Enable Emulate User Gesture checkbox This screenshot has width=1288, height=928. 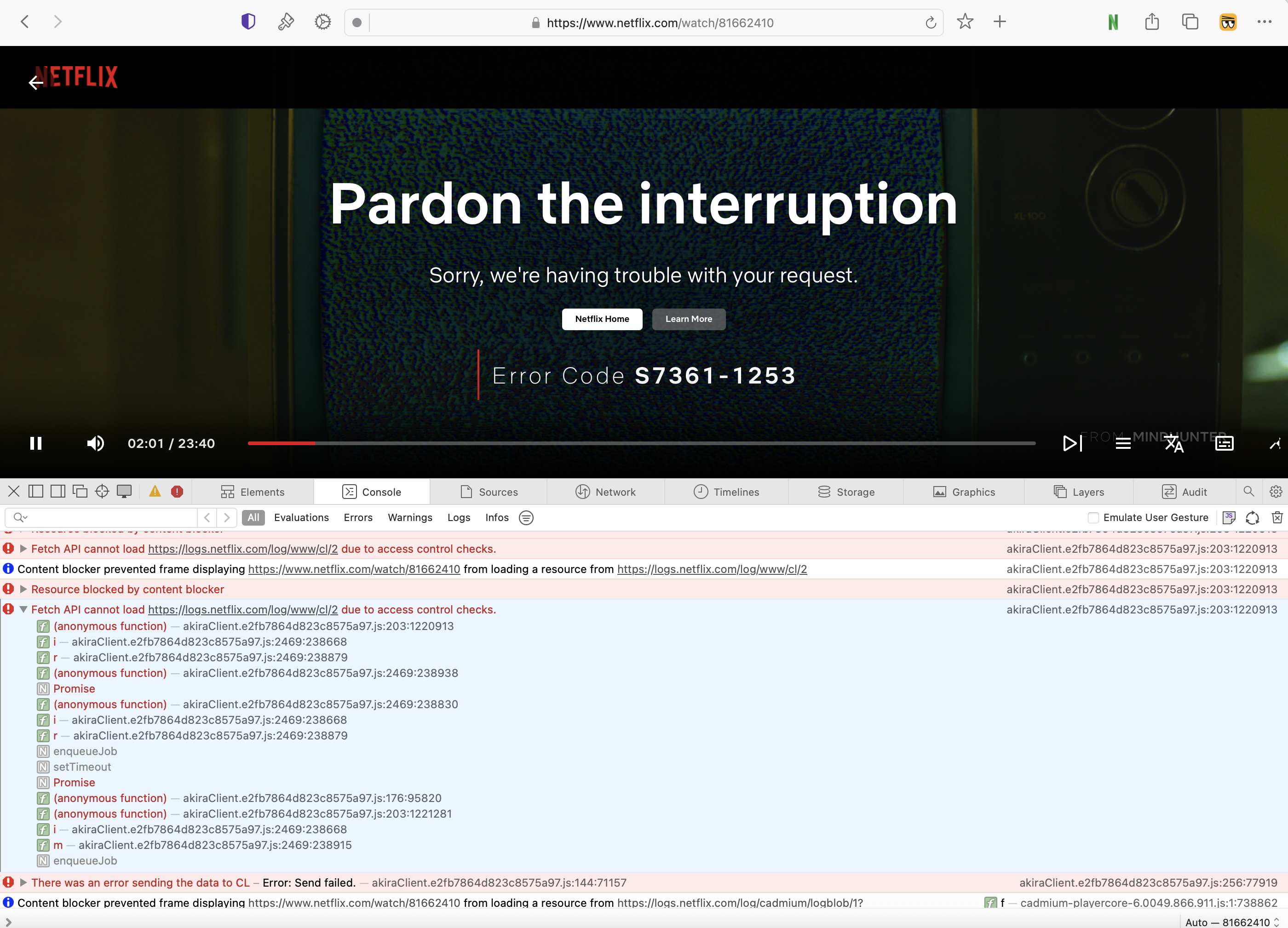point(1093,518)
